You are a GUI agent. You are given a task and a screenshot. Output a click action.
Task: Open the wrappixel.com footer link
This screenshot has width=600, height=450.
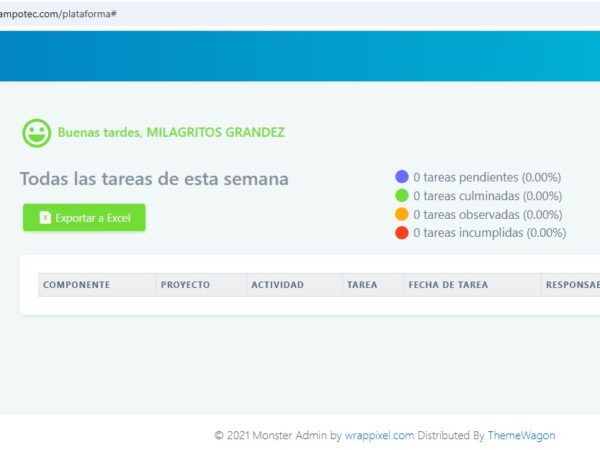[x=379, y=435]
